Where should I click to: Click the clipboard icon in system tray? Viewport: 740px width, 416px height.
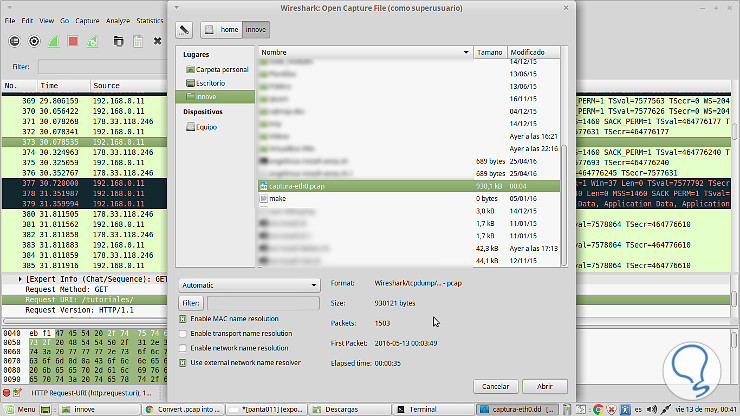pos(567,409)
